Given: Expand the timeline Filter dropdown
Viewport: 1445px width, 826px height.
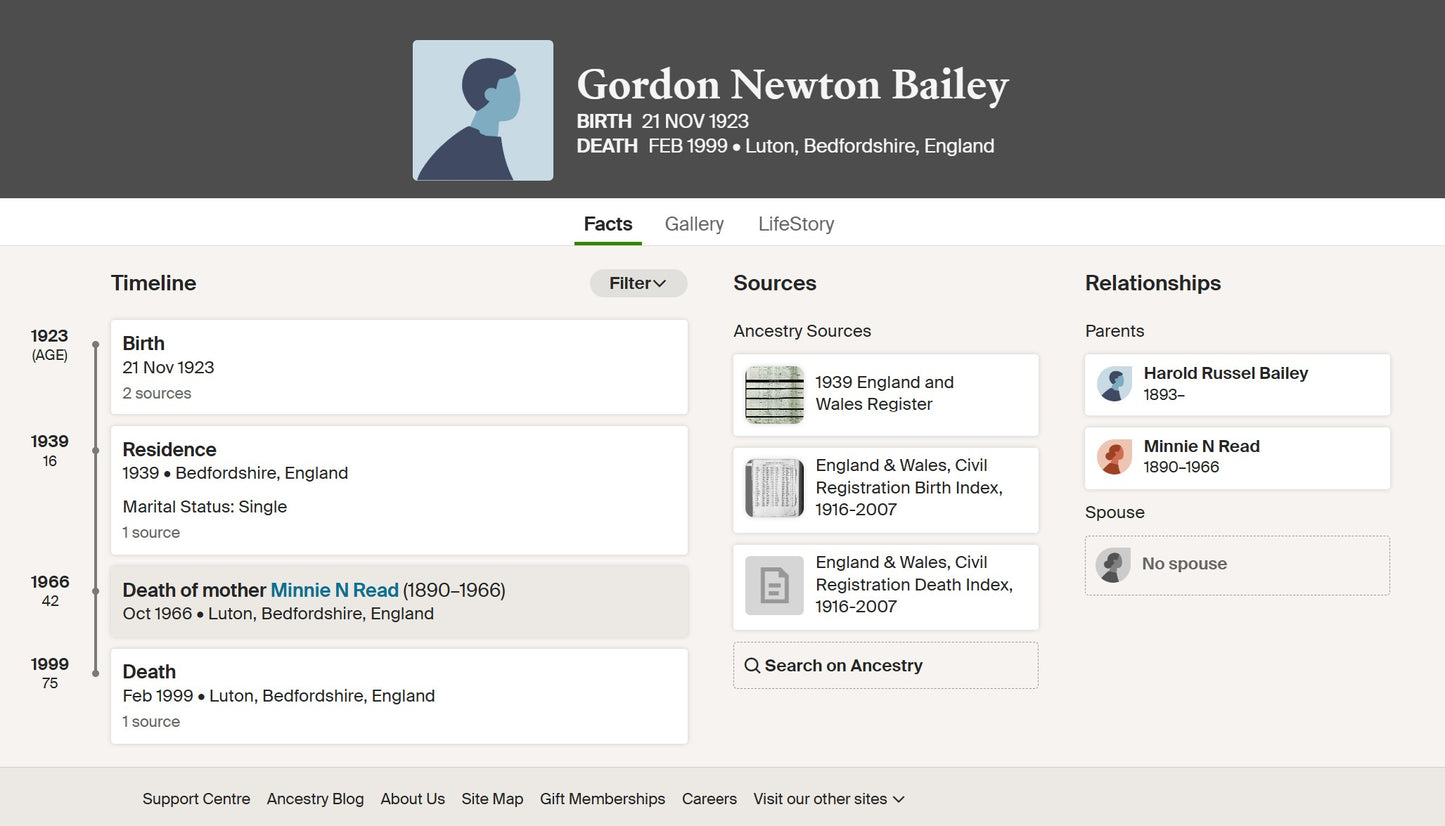Looking at the screenshot, I should tap(638, 283).
